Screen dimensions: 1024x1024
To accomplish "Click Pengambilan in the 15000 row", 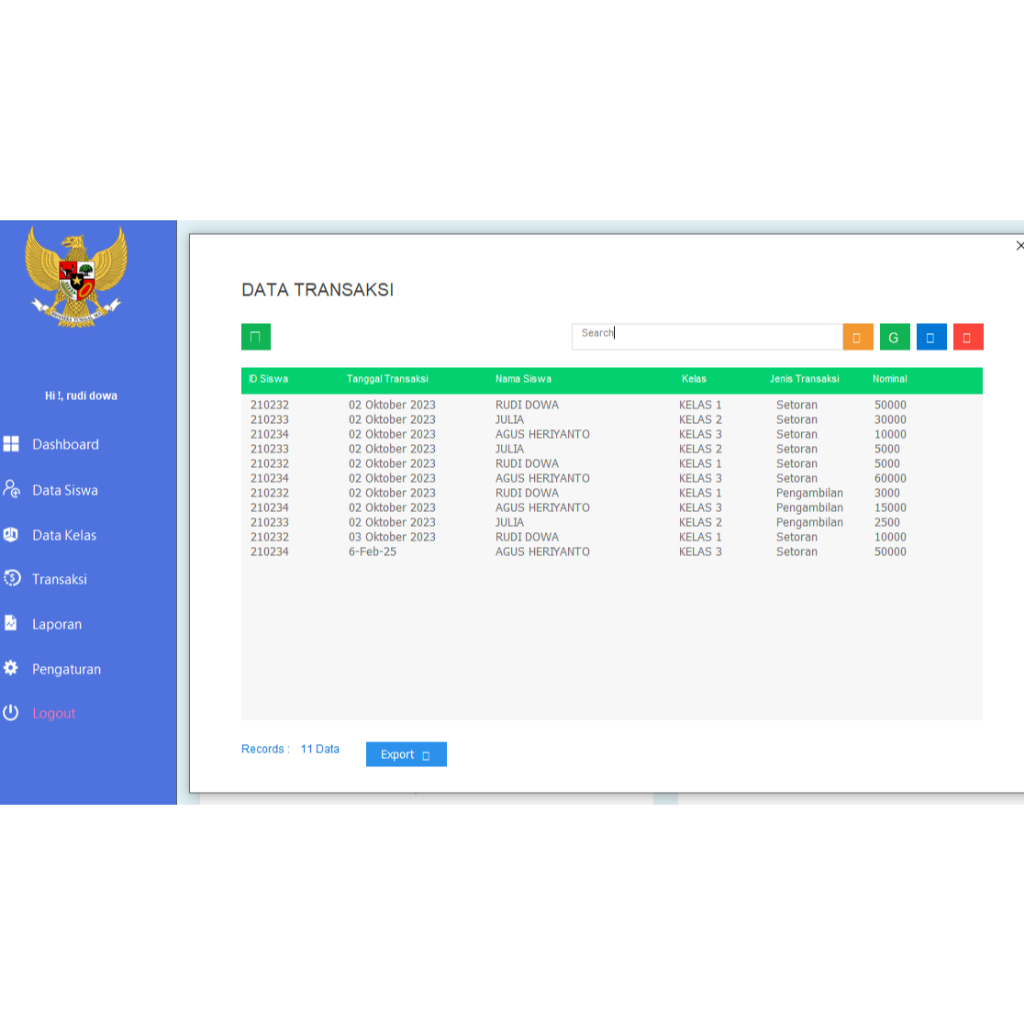I will 809,507.
